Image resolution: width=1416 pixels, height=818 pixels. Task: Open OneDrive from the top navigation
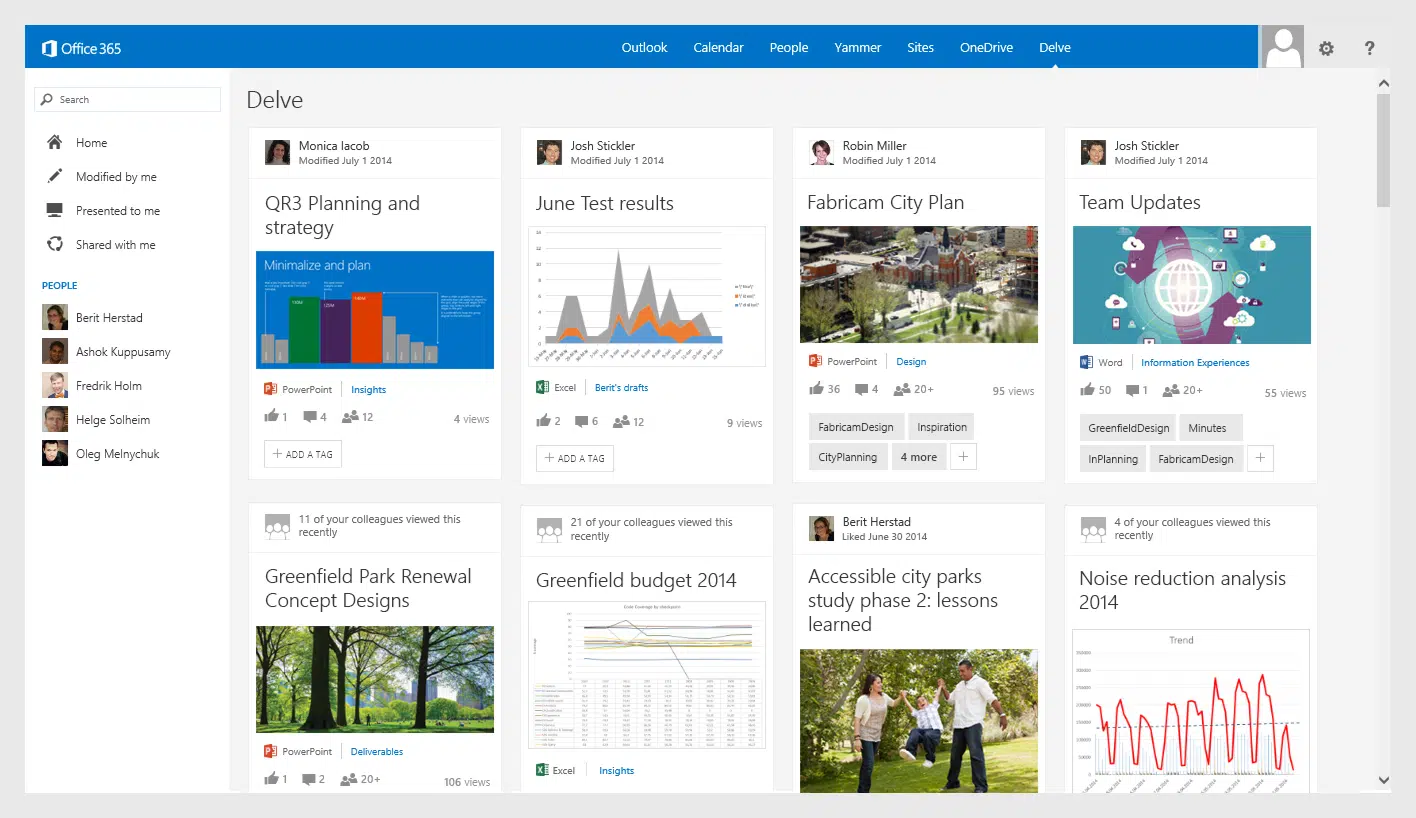(x=987, y=47)
